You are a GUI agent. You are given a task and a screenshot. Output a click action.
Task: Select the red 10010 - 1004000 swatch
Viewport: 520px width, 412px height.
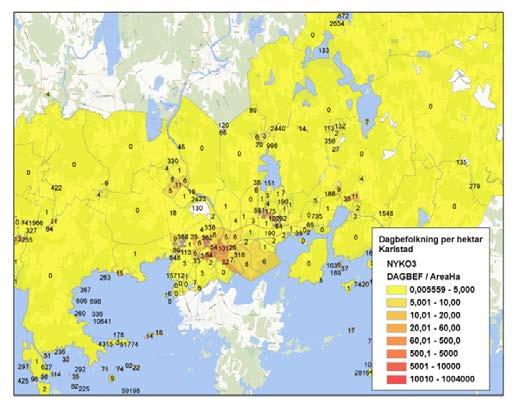coord(396,379)
